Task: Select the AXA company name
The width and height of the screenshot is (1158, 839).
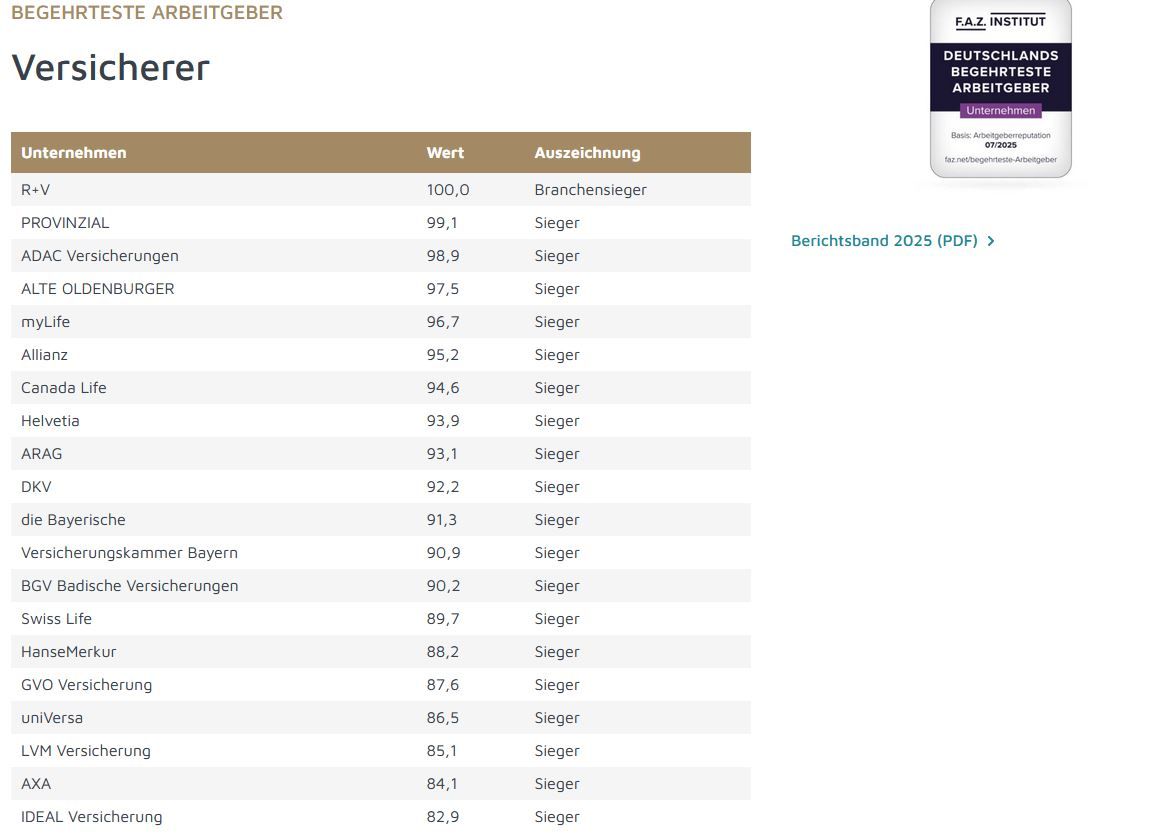Action: (36, 784)
